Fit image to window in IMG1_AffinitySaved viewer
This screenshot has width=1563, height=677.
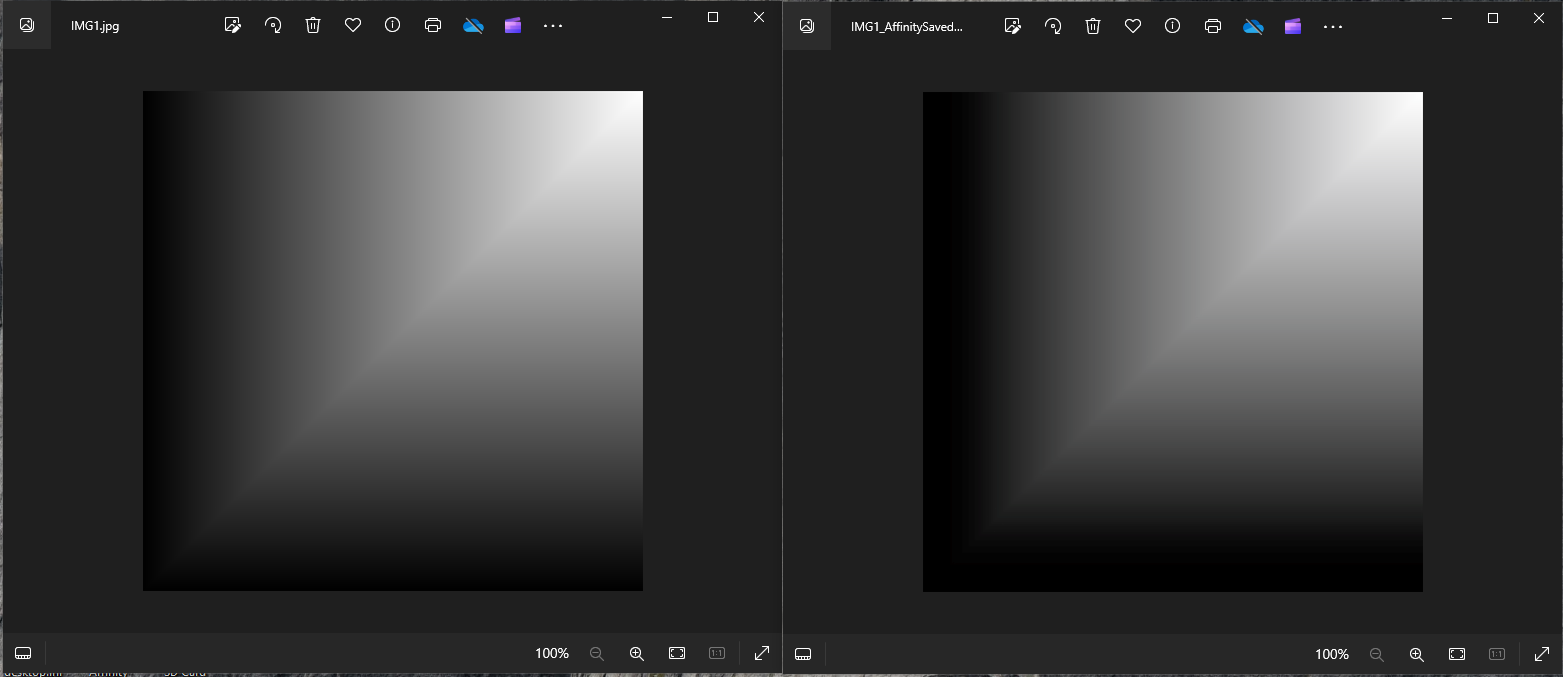[x=1457, y=654]
